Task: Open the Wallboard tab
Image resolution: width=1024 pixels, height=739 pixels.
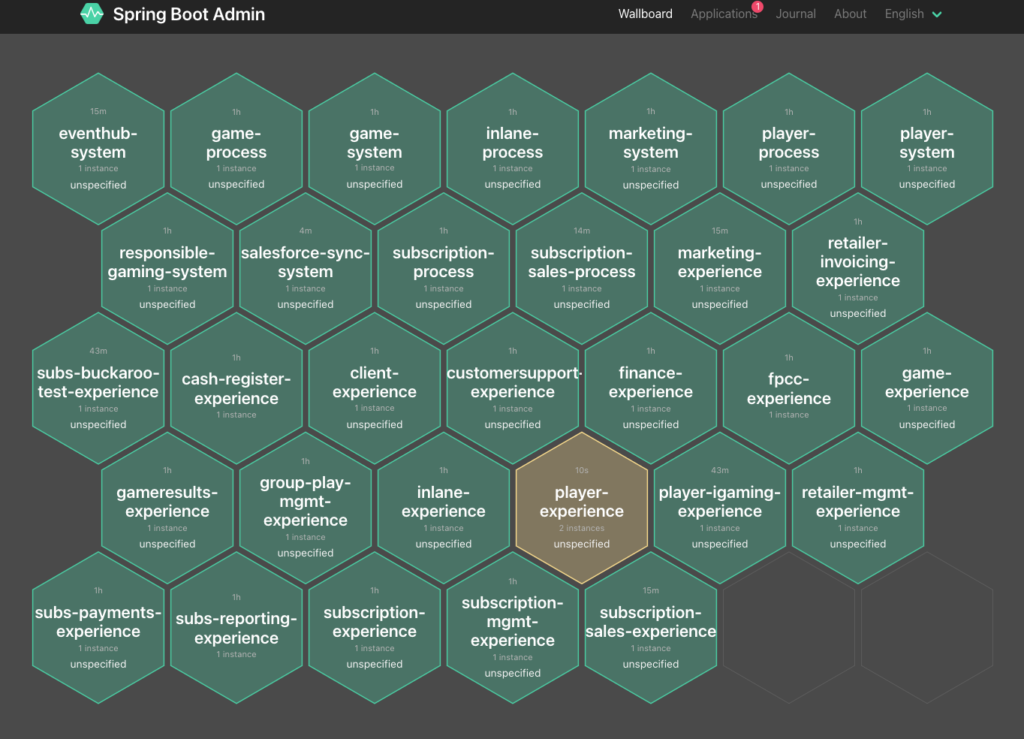Action: pyautogui.click(x=645, y=14)
